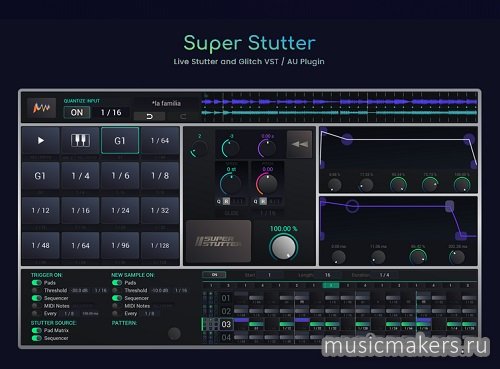Select the highlighted G1 pad in top row
The image size is (500, 369).
tap(120, 140)
